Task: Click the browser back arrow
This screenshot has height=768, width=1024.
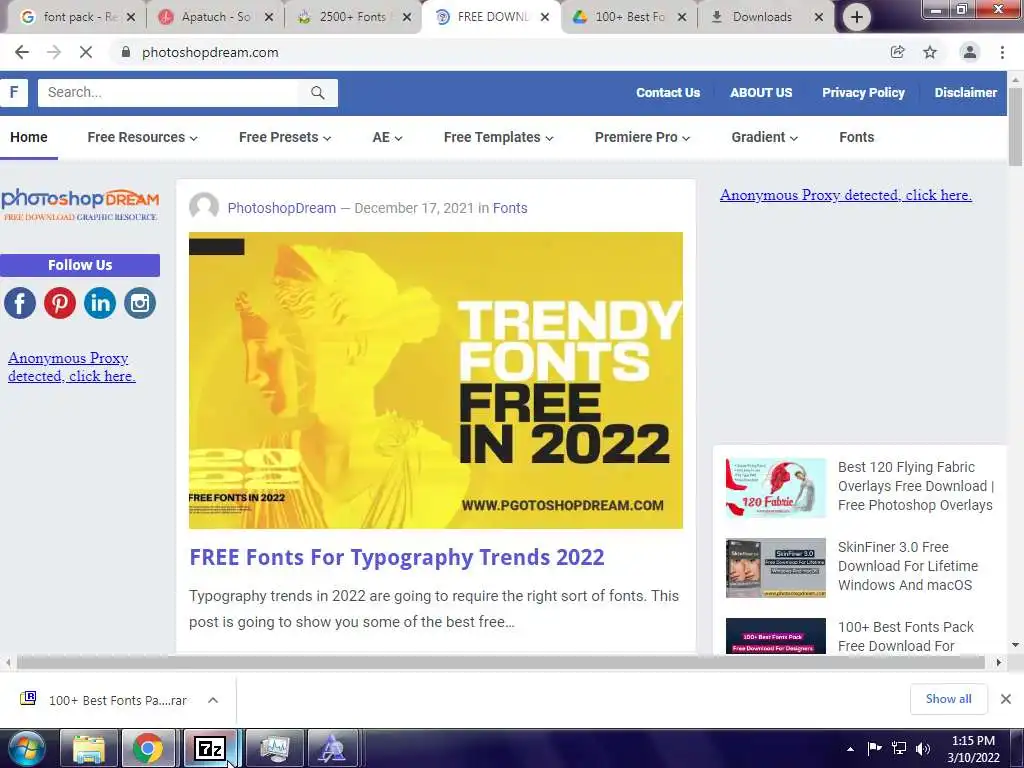Action: coord(22,52)
